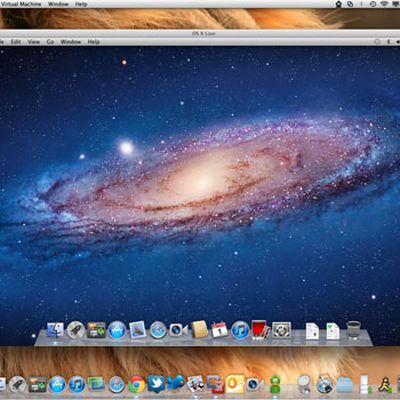Open Launchpad in the host Mac dock
Viewport: 400px width, 400px height.
[17, 385]
